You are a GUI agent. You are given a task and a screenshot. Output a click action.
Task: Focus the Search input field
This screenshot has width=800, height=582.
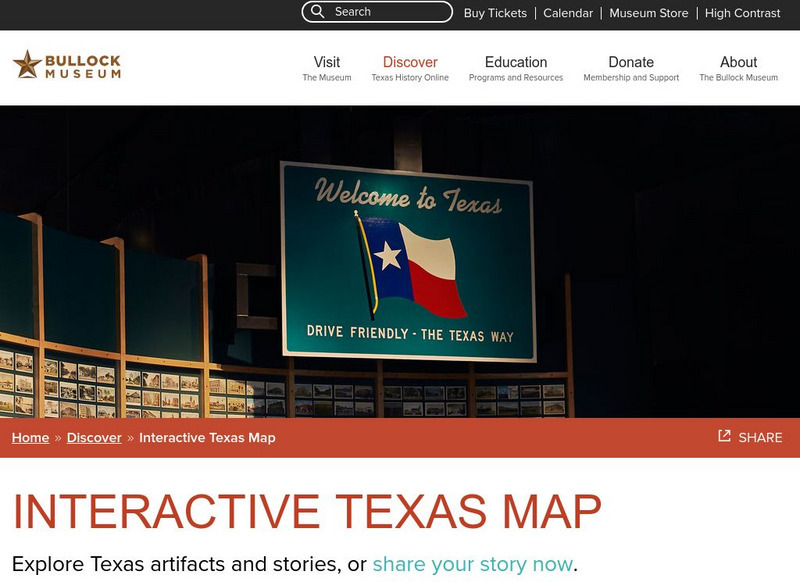point(377,12)
